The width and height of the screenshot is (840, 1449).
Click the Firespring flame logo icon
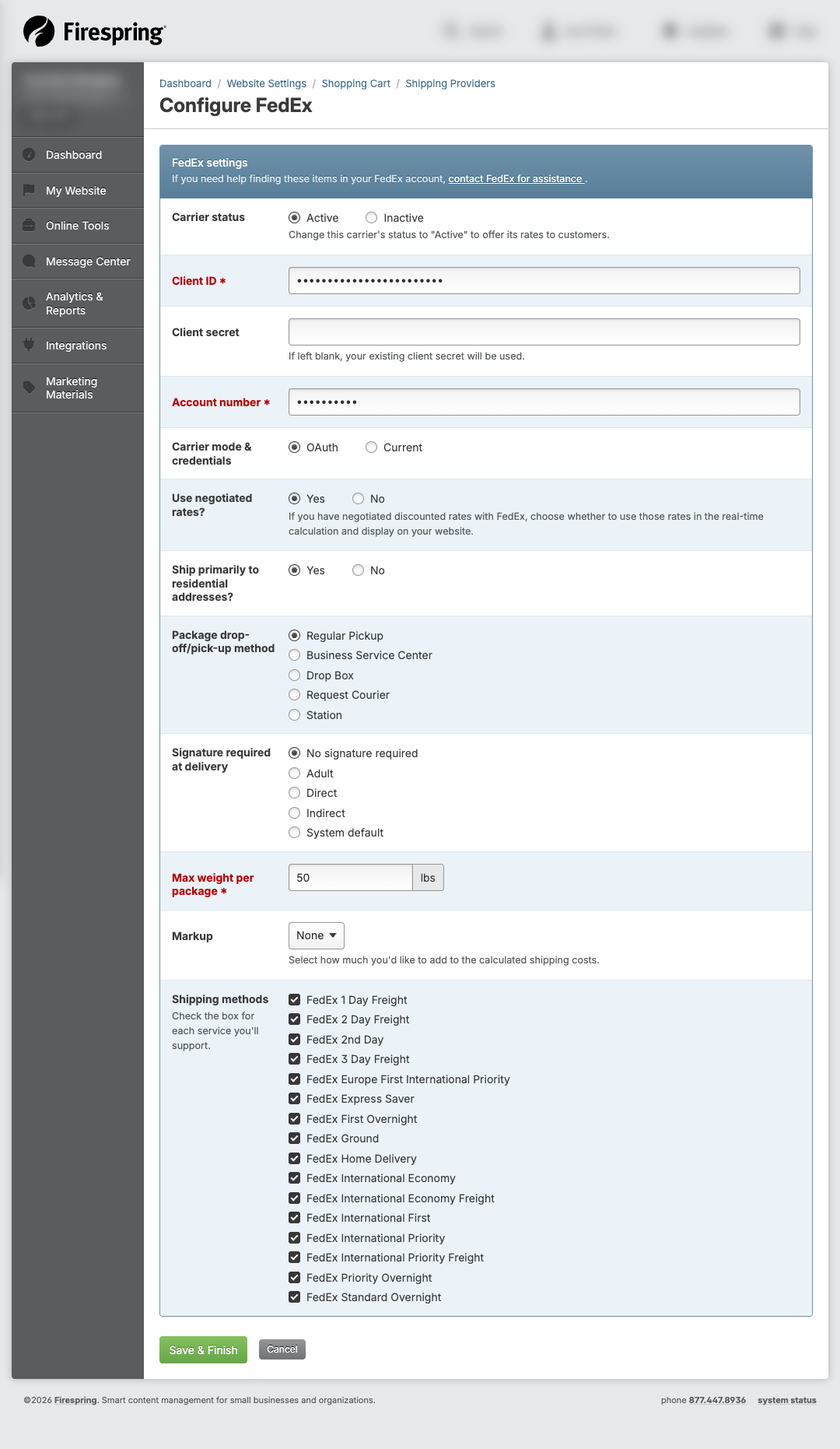pyautogui.click(x=39, y=31)
